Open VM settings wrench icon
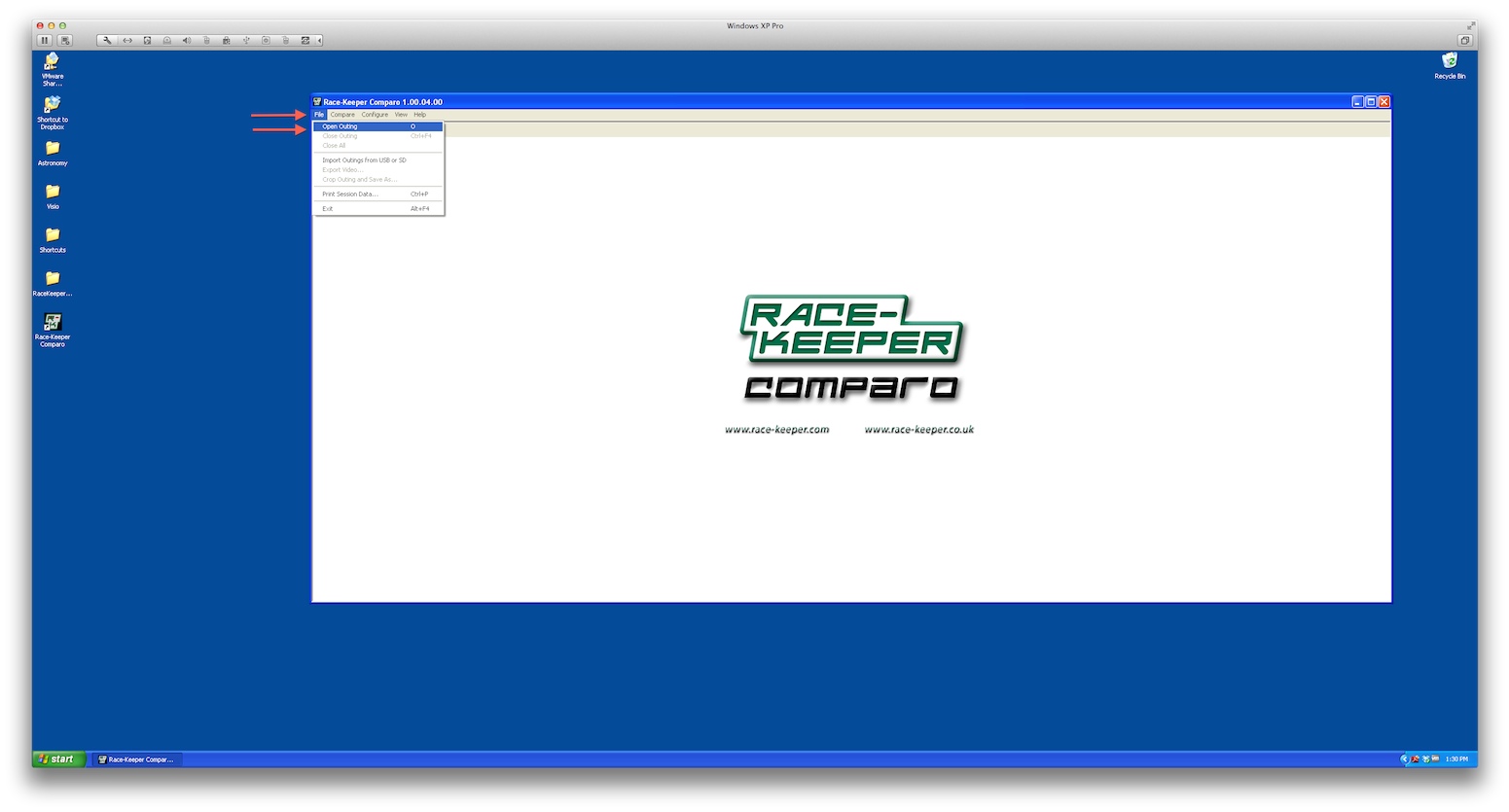Viewport: 1509px width, 812px height. (108, 40)
